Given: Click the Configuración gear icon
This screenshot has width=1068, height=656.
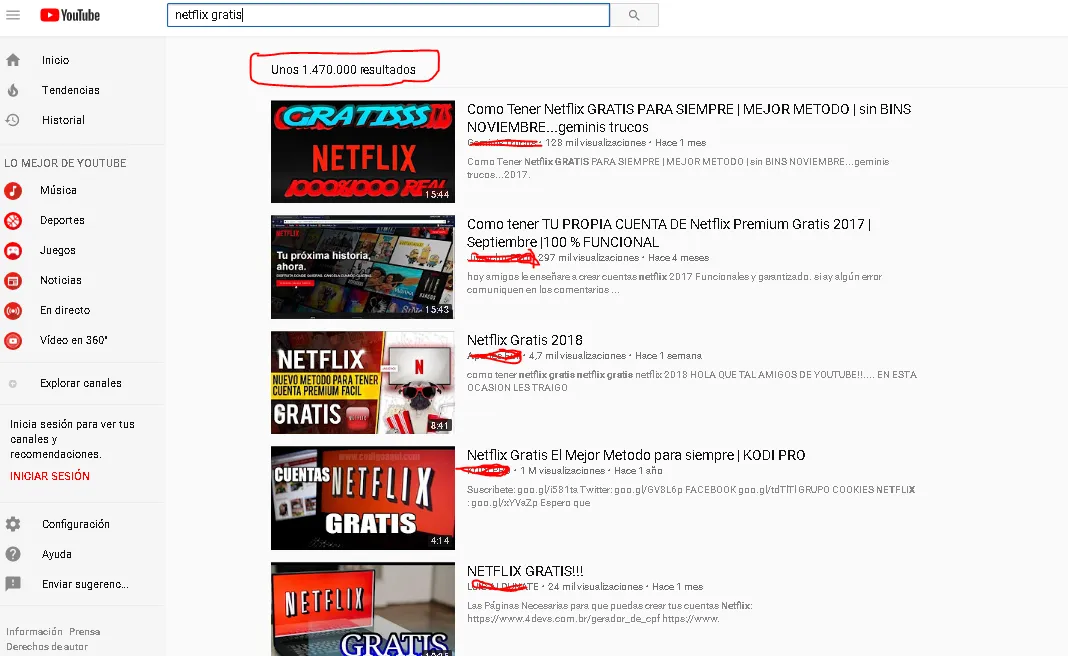Looking at the screenshot, I should coord(13,524).
